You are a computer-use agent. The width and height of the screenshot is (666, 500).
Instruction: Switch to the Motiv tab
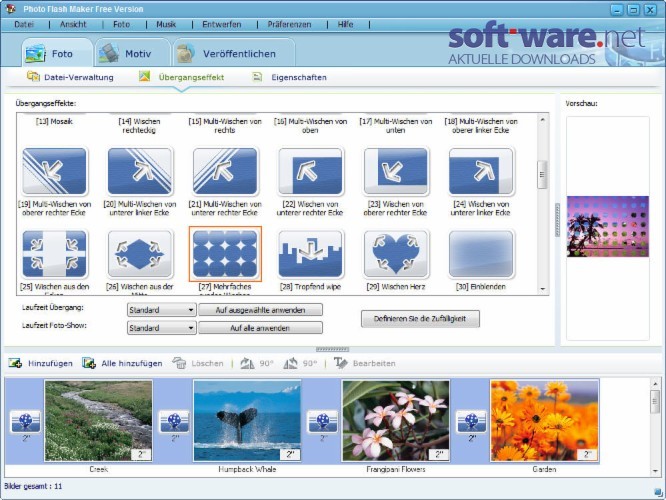(x=133, y=53)
